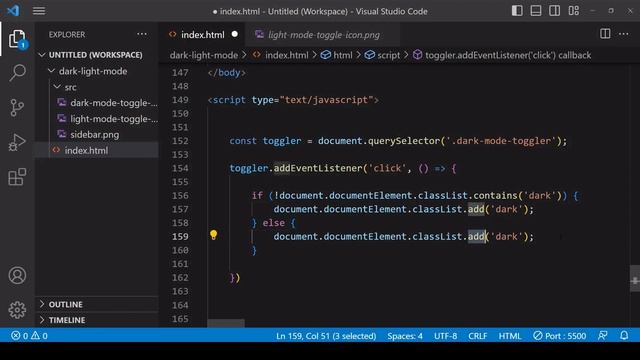Viewport: 640px width, 360px height.
Task: Click '</body>' closing tag on line 147
Action: [x=227, y=73]
